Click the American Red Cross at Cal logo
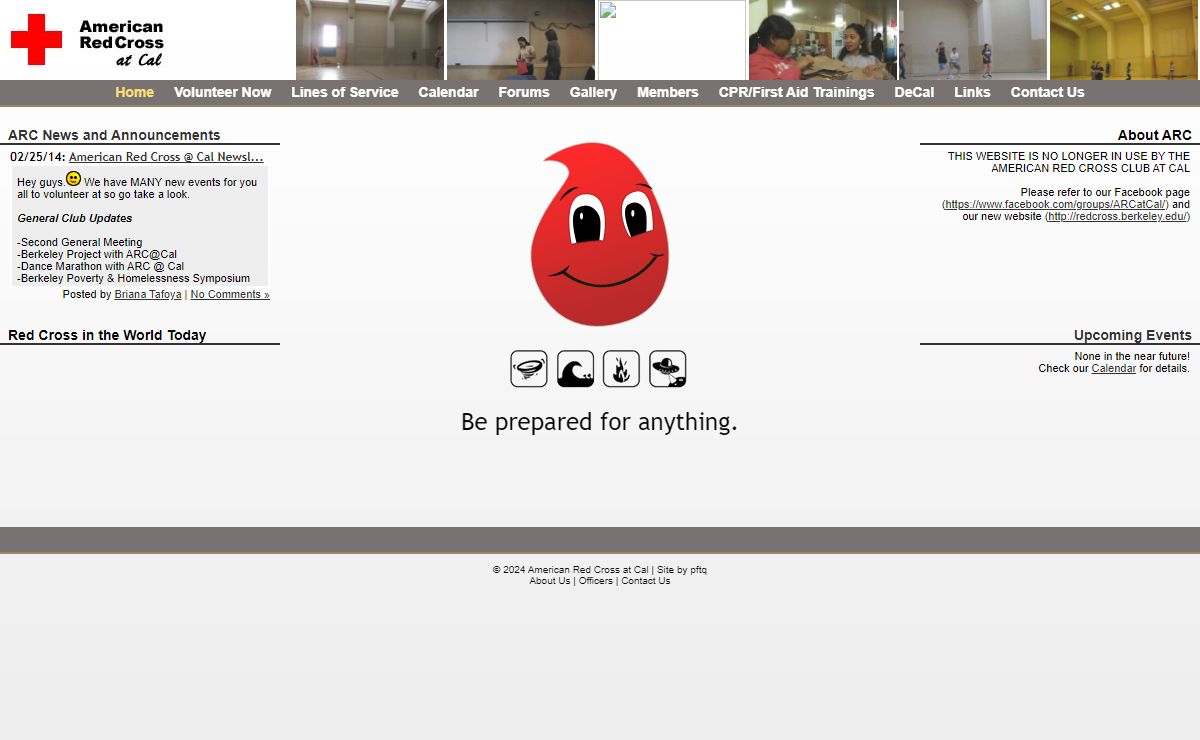Viewport: 1200px width, 740px height. [87, 41]
